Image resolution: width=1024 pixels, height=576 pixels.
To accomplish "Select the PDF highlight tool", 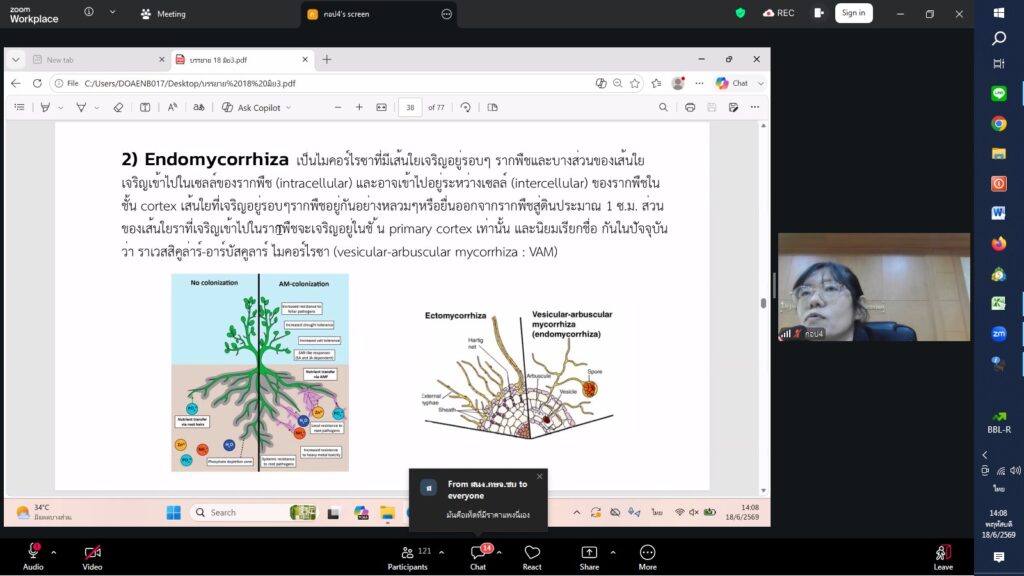I will click(x=45, y=107).
